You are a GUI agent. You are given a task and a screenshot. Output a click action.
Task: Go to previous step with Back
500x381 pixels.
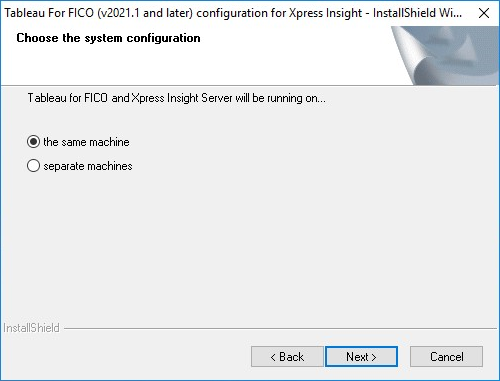click(x=287, y=357)
